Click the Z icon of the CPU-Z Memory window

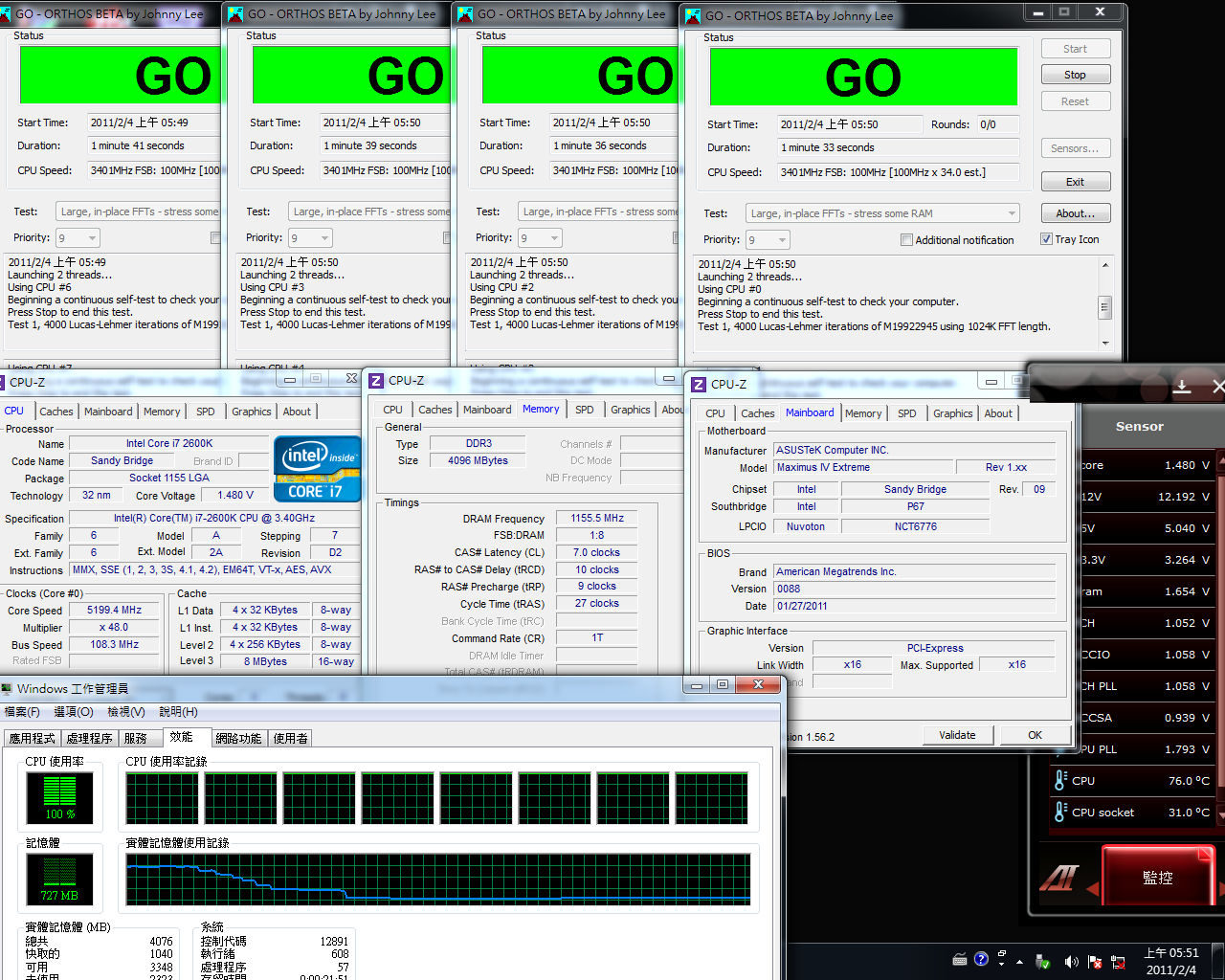tap(376, 381)
